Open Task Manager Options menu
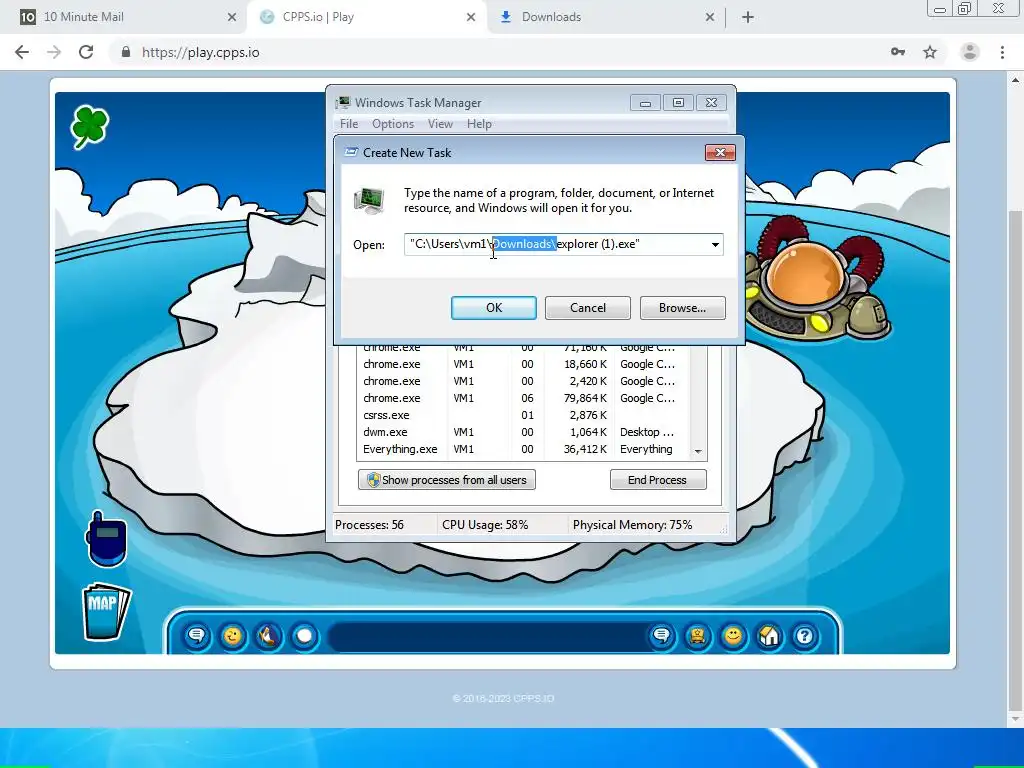The width and height of the screenshot is (1024, 768). [393, 124]
